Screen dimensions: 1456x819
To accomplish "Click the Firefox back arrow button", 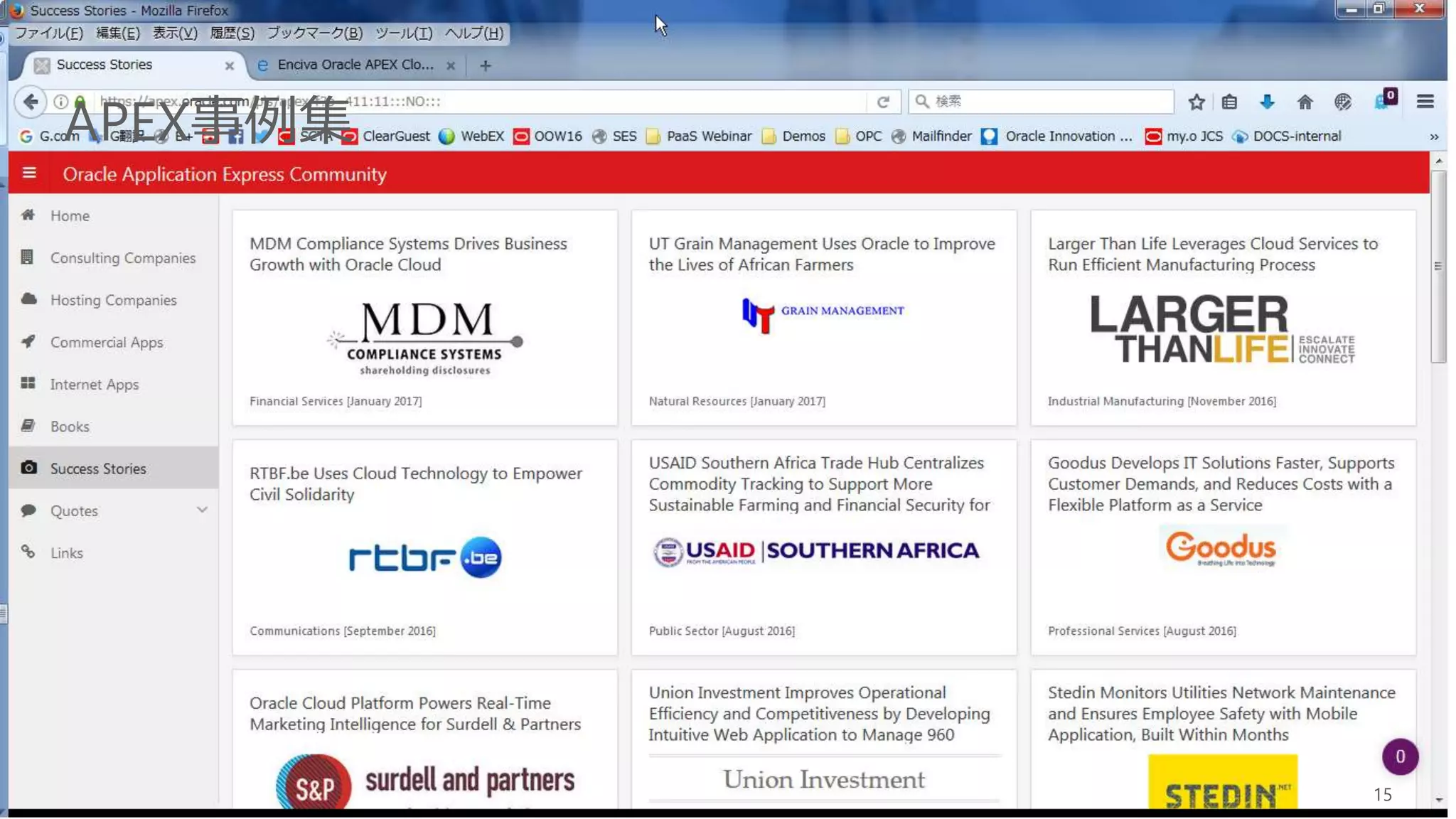I will point(31,102).
